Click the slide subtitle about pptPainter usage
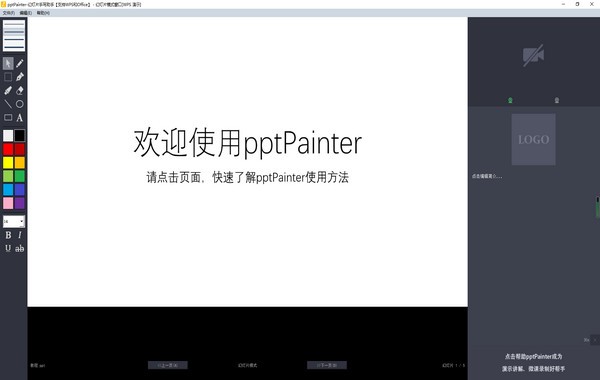 [248, 177]
